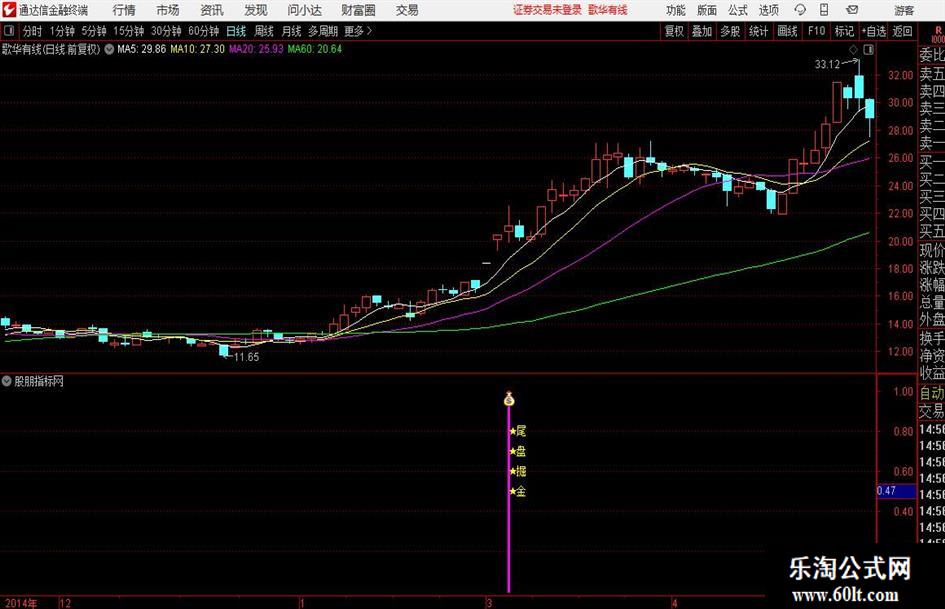The height and width of the screenshot is (609, 945).
Task: Switch to 分时 chart period
Action: 33,31
